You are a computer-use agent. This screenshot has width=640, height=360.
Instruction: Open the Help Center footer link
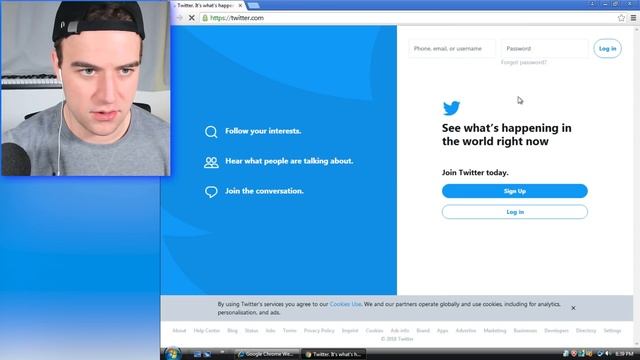click(x=207, y=331)
